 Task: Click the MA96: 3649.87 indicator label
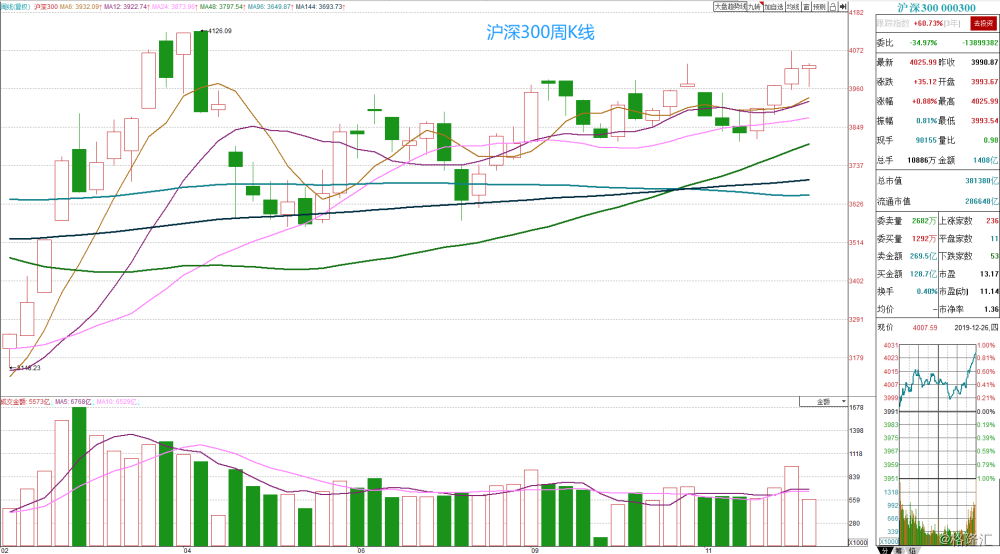click(269, 6)
